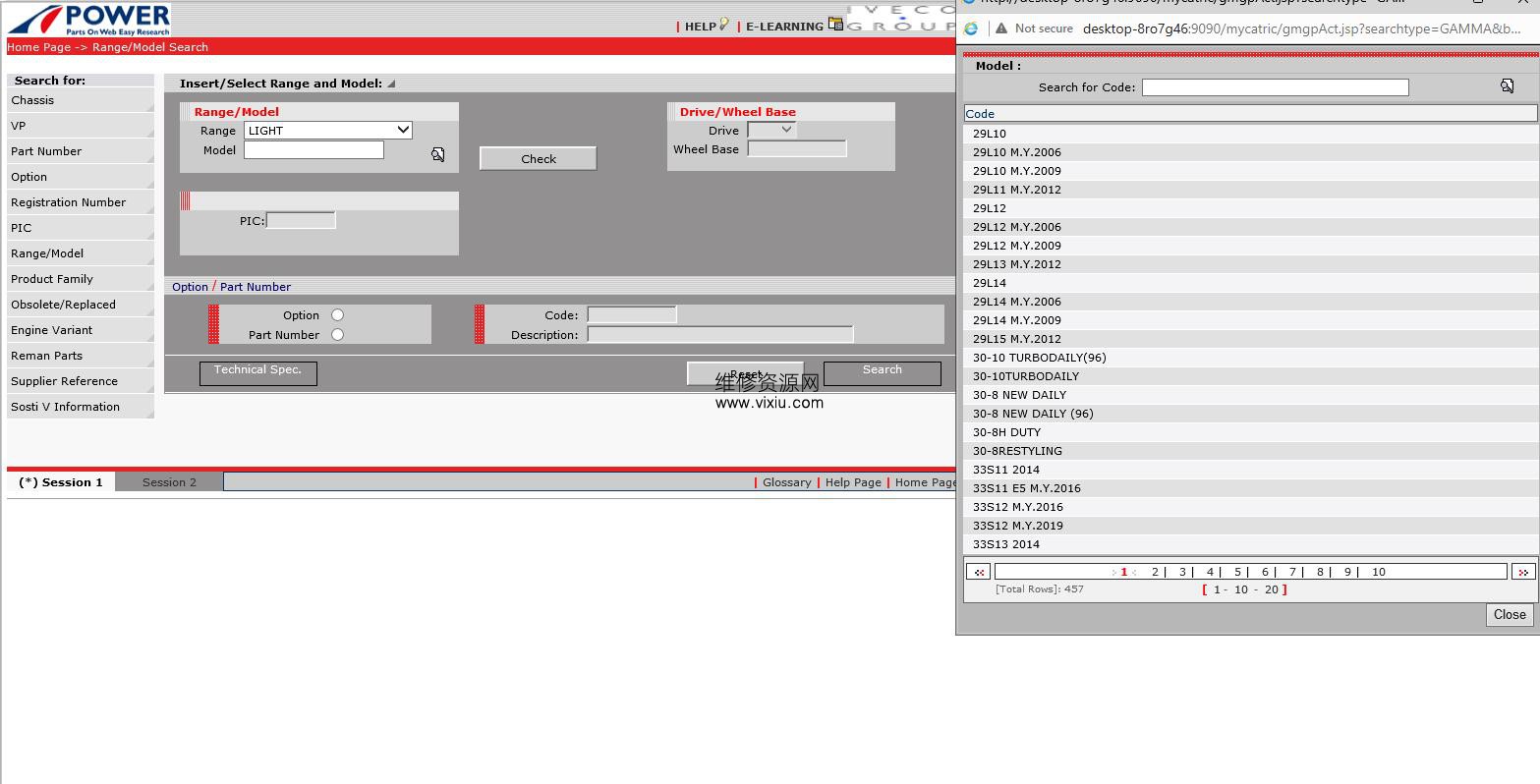The image size is (1540, 784).
Task: Open Glossary link in footer
Action: point(787,482)
